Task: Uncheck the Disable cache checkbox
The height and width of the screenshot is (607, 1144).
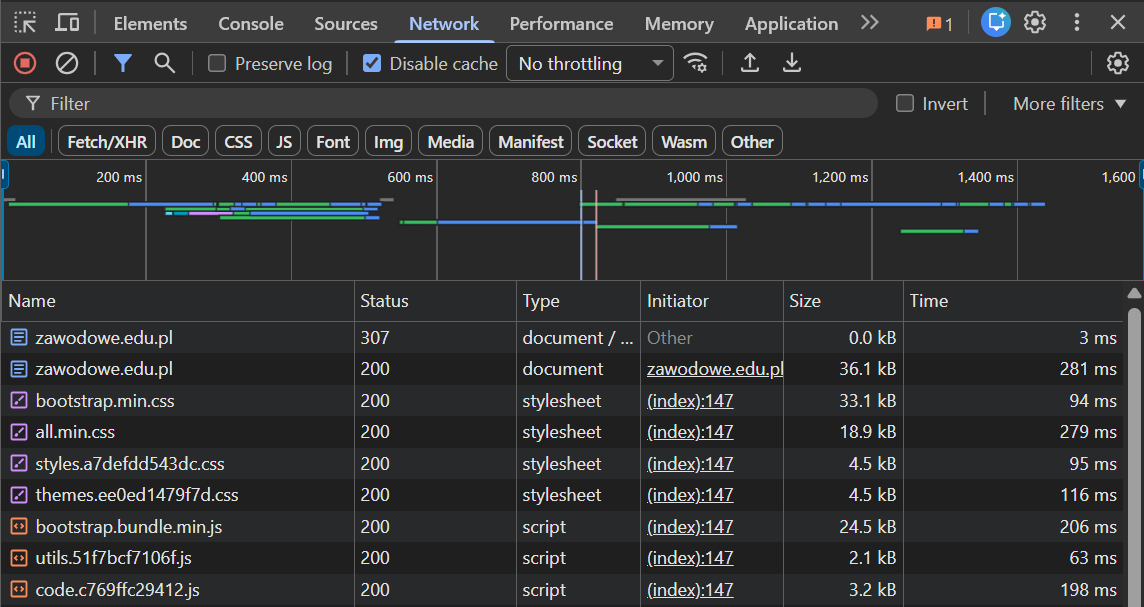Action: [x=372, y=64]
